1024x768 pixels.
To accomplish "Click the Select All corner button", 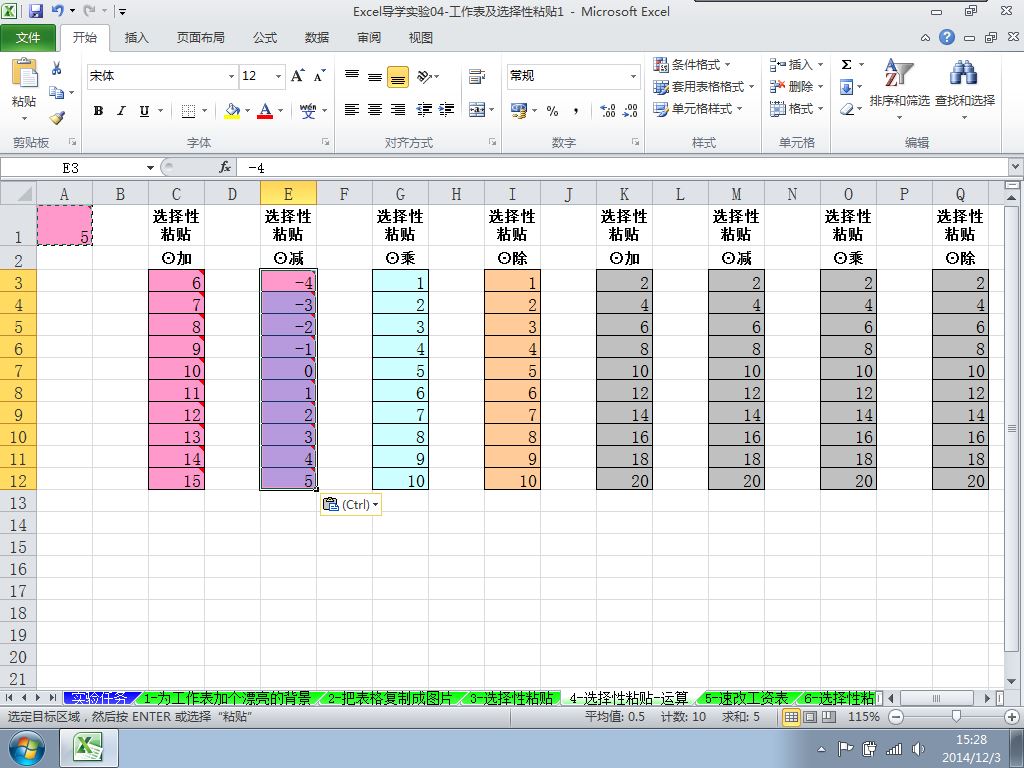I will (x=18, y=194).
